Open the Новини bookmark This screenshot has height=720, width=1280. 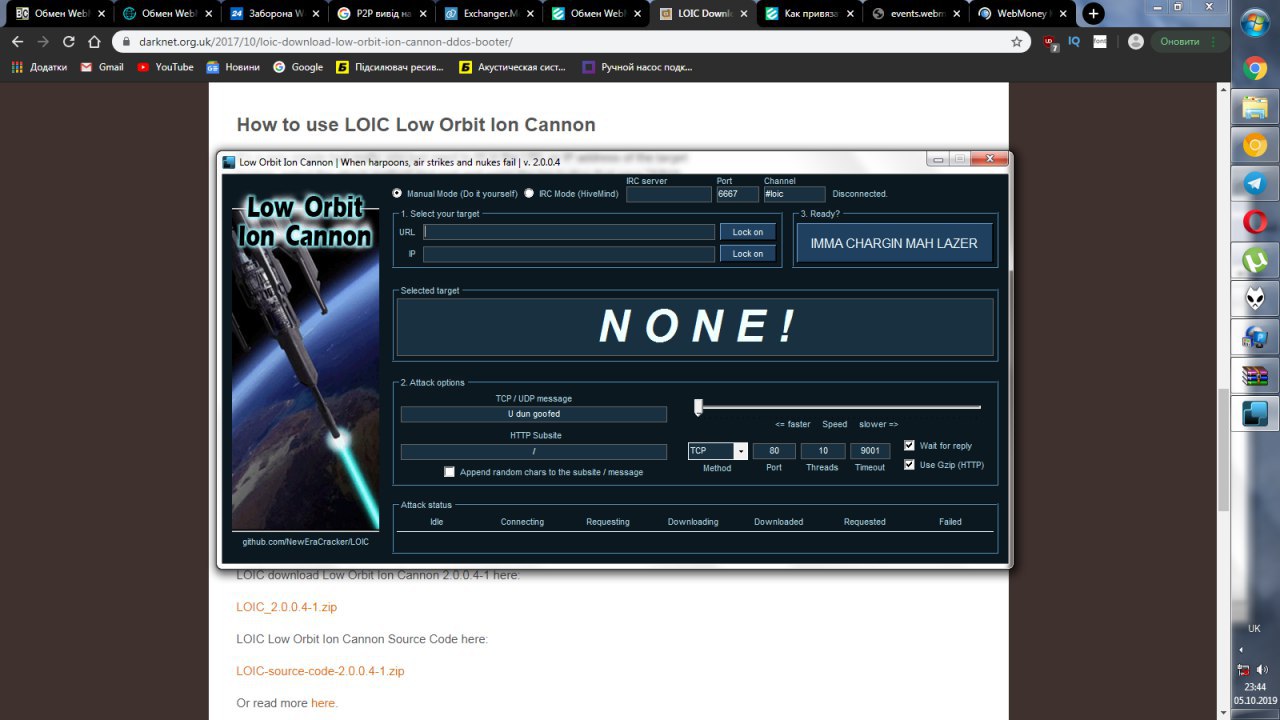(x=233, y=67)
